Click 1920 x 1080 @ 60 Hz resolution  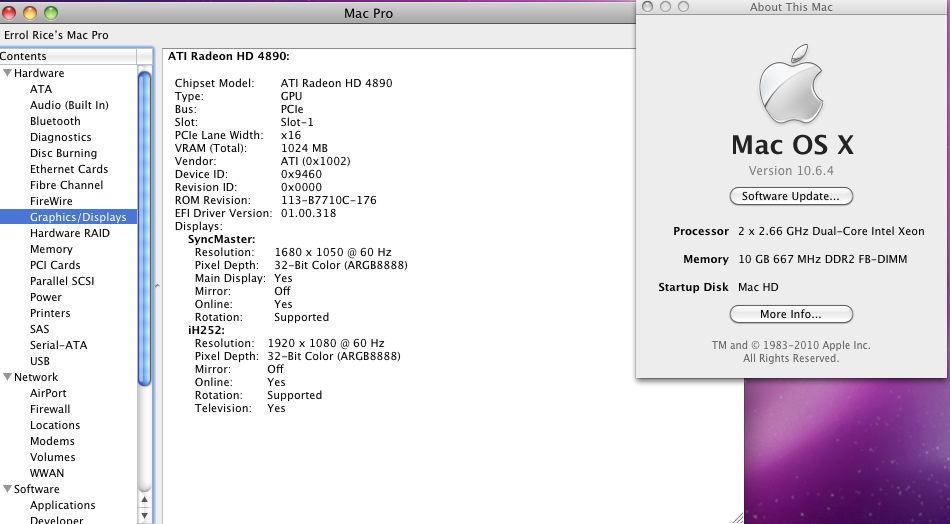click(325, 343)
